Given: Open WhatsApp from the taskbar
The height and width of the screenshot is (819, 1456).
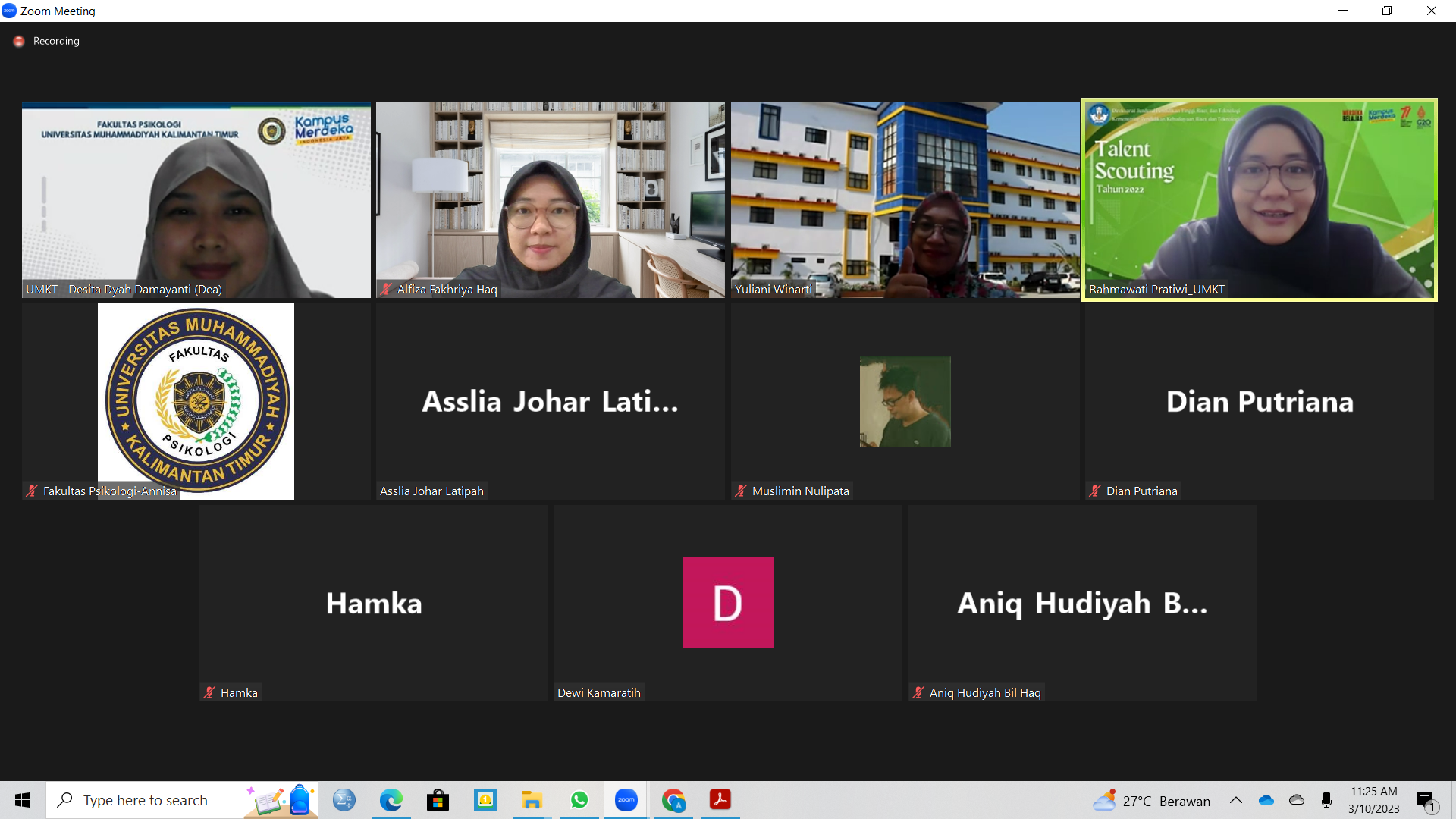Looking at the screenshot, I should coord(579,800).
